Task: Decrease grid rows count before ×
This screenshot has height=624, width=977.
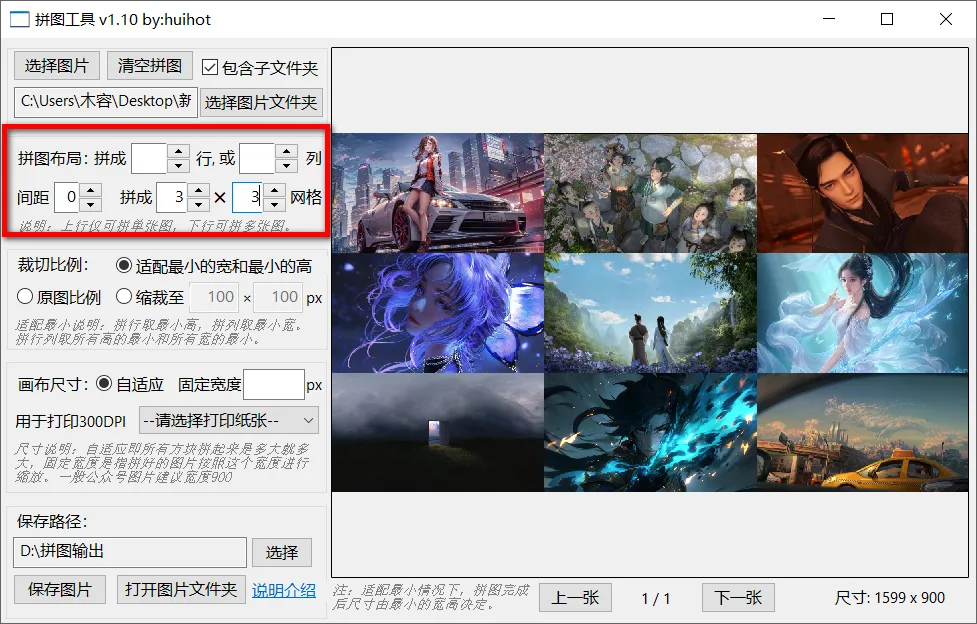Action: pyautogui.click(x=198, y=204)
